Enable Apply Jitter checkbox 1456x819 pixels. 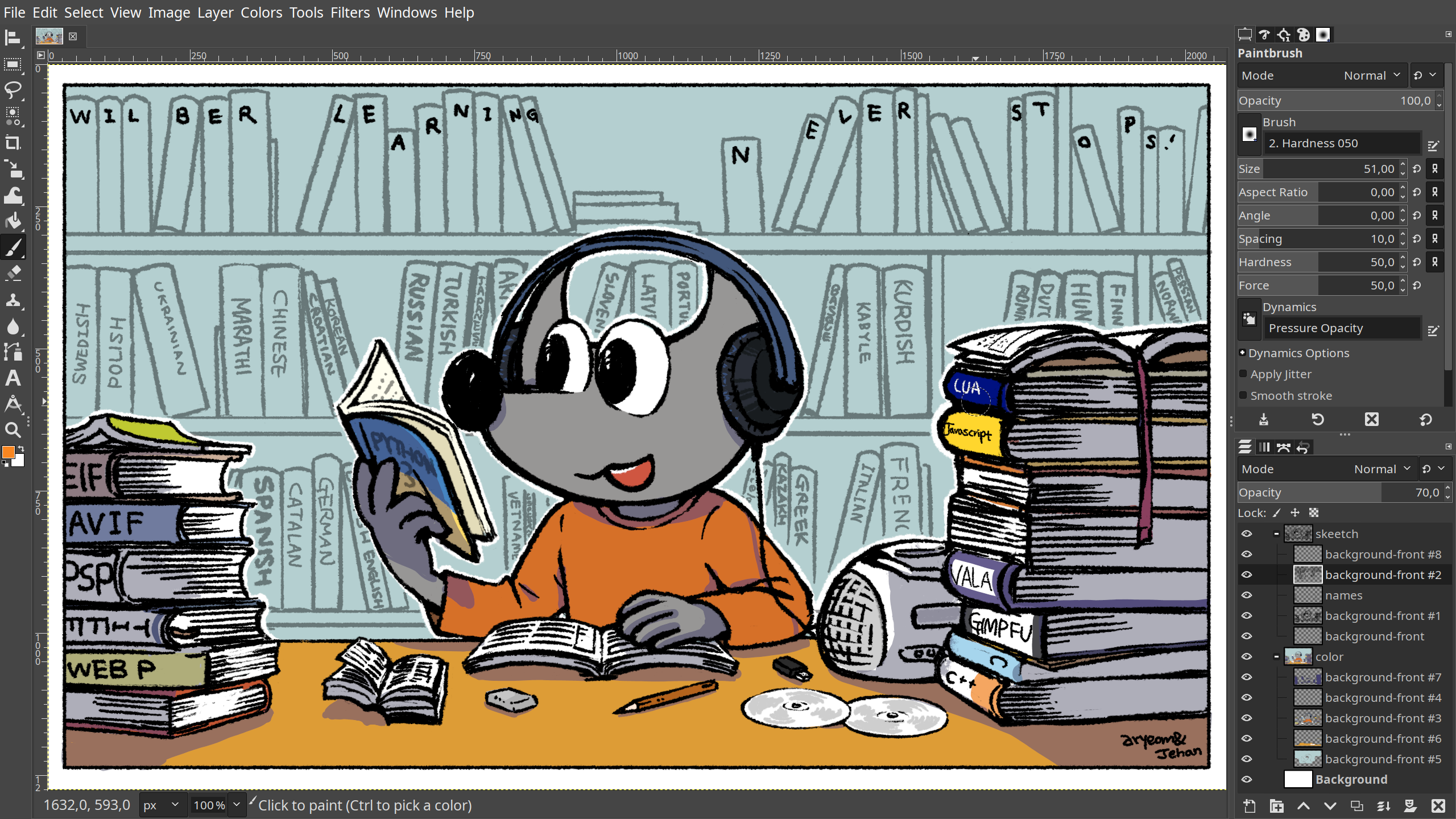pos(1243,374)
